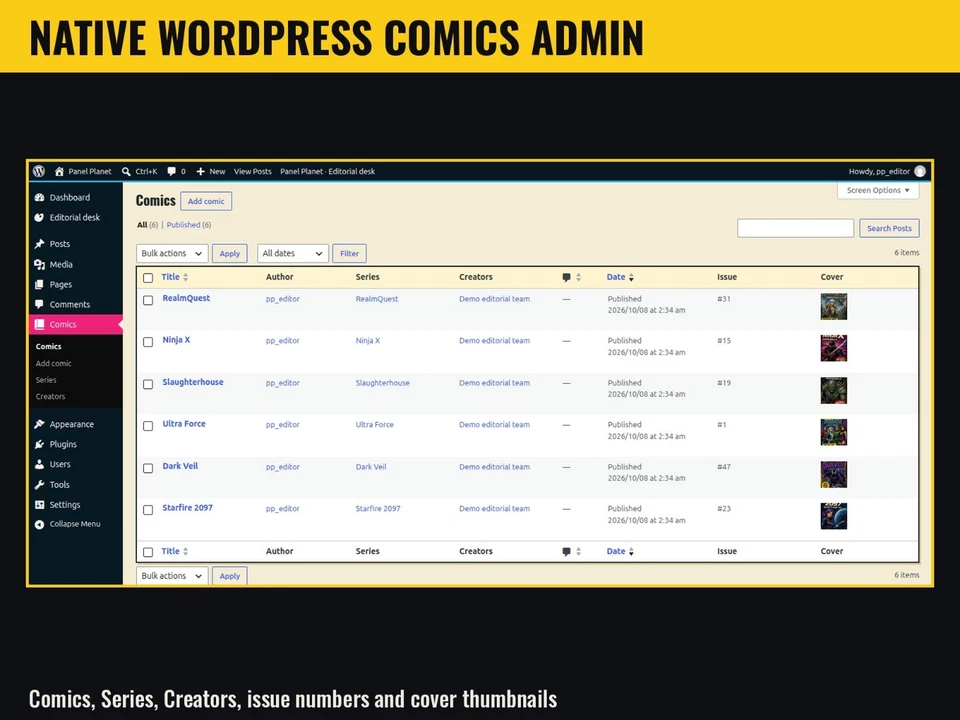This screenshot has height=720, width=960.
Task: Click pp_editor avatar icon
Action: coord(920,171)
